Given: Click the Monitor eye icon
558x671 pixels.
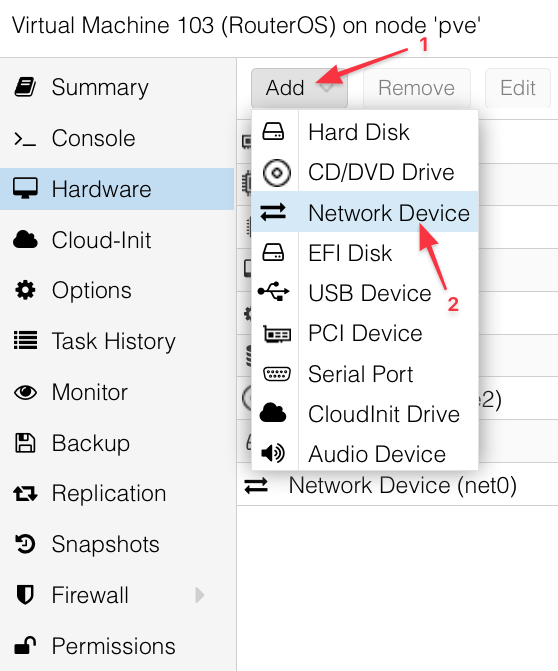Looking at the screenshot, I should (x=25, y=392).
